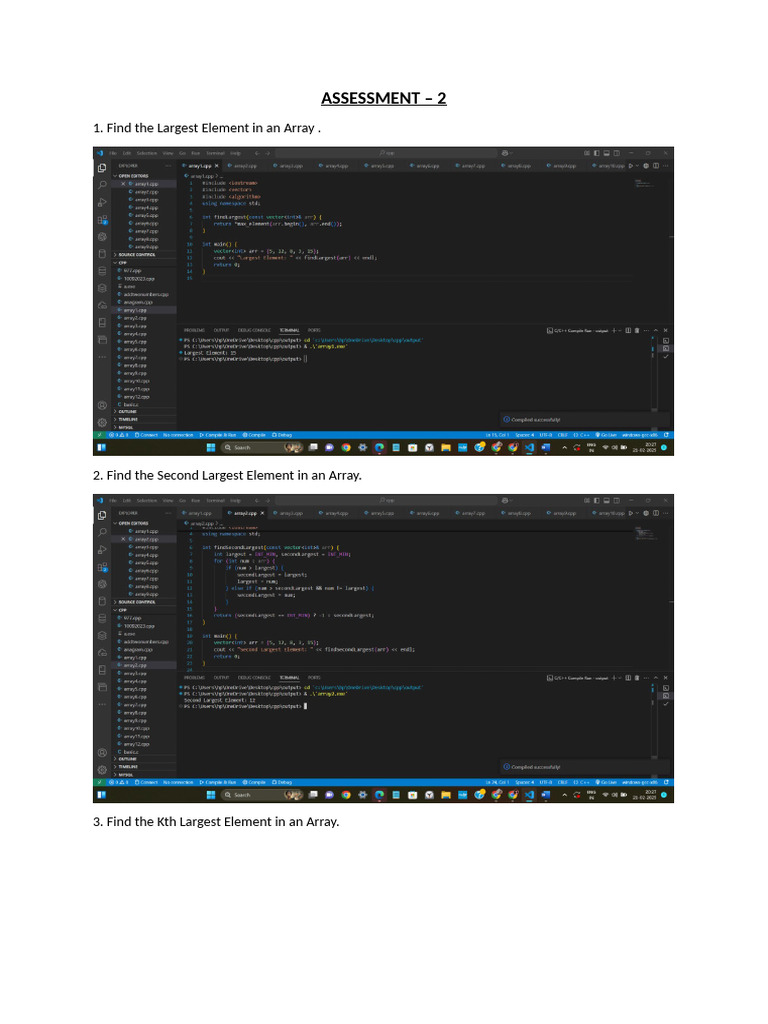The height and width of the screenshot is (1024, 768).
Task: Click Windows search box in second screenshot taskbar
Action: coord(252,795)
